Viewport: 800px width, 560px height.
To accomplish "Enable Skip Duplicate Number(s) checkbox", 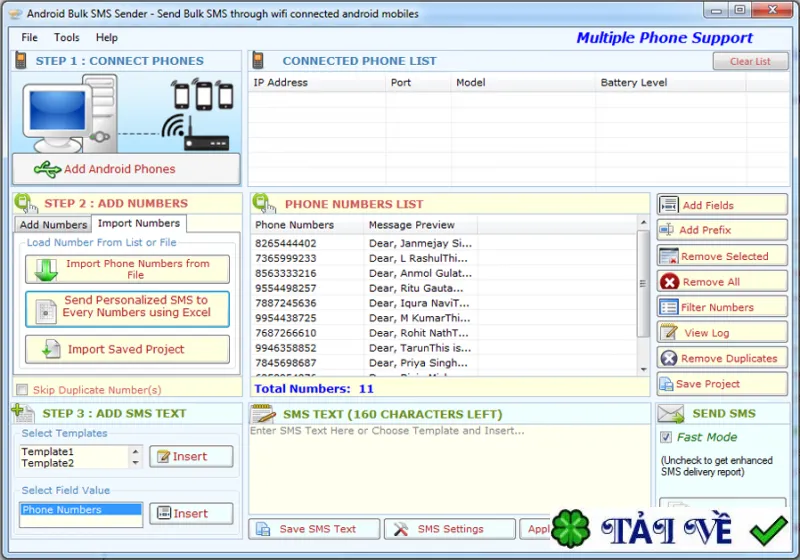I will 22,390.
